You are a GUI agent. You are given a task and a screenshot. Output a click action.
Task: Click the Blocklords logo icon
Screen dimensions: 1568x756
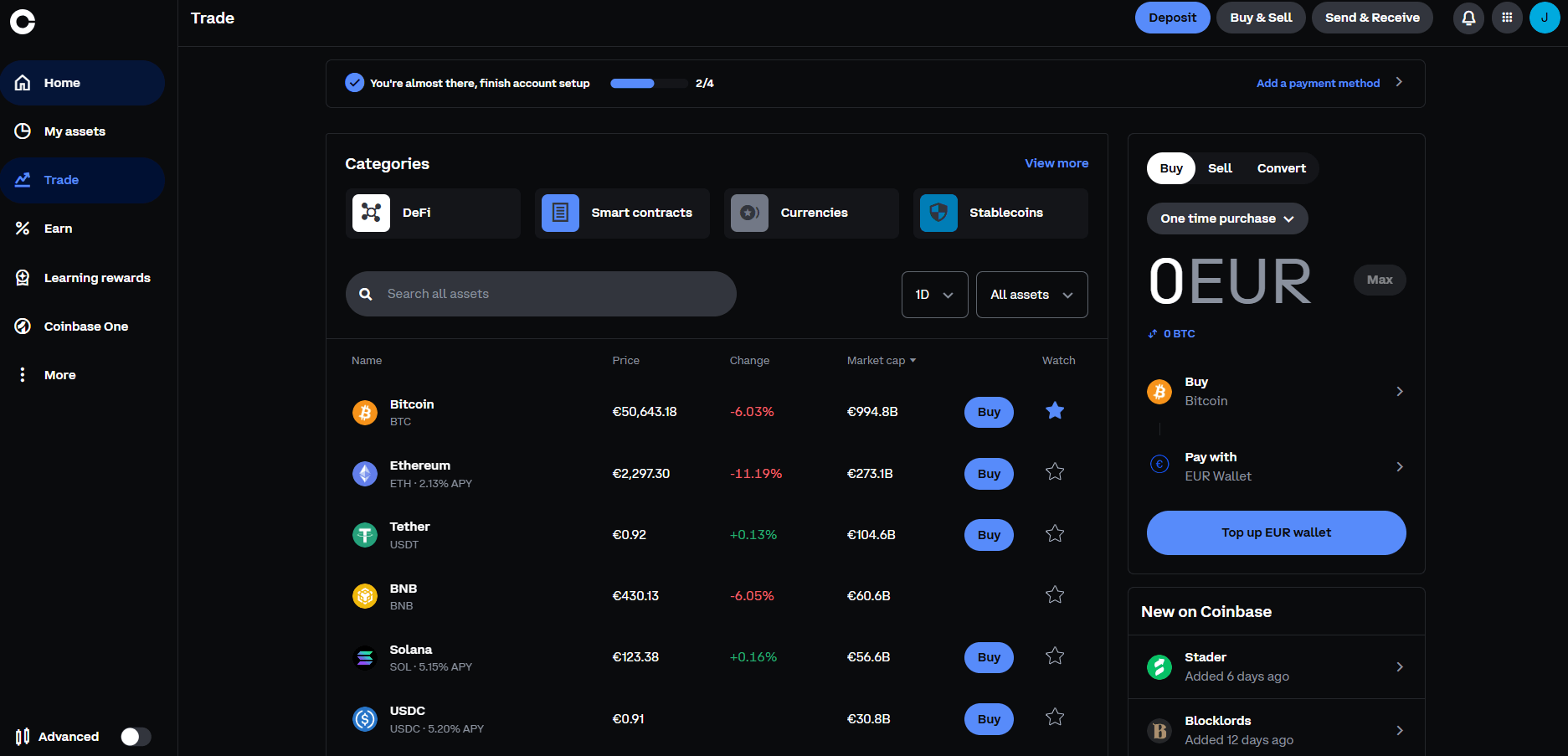(1159, 731)
